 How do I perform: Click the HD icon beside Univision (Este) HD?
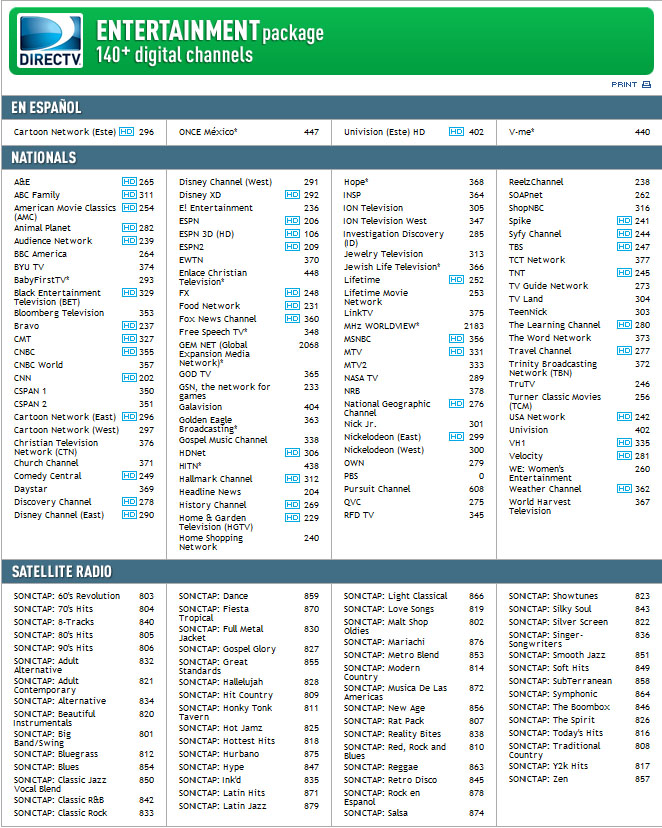457,131
